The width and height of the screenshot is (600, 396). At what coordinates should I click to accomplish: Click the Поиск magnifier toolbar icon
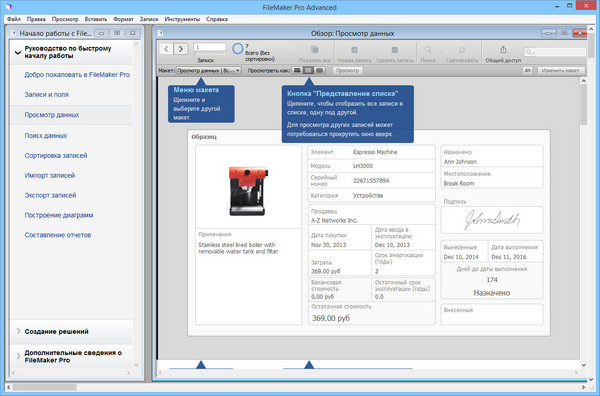[428, 50]
